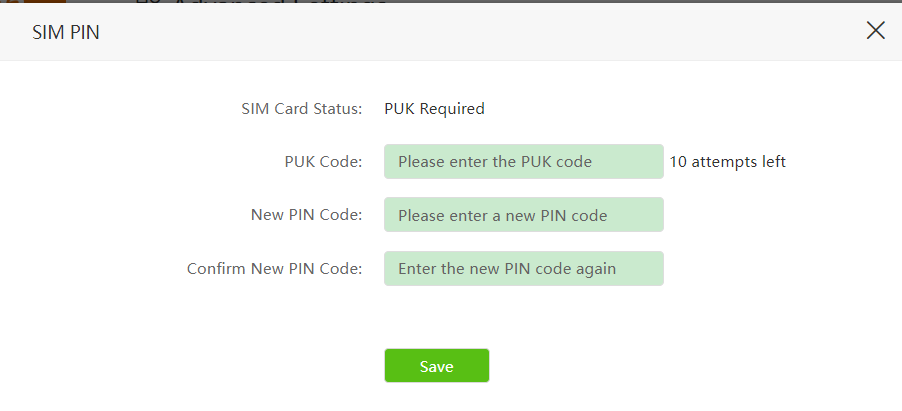Click the New PIN Code label
902x411 pixels.
point(306,215)
